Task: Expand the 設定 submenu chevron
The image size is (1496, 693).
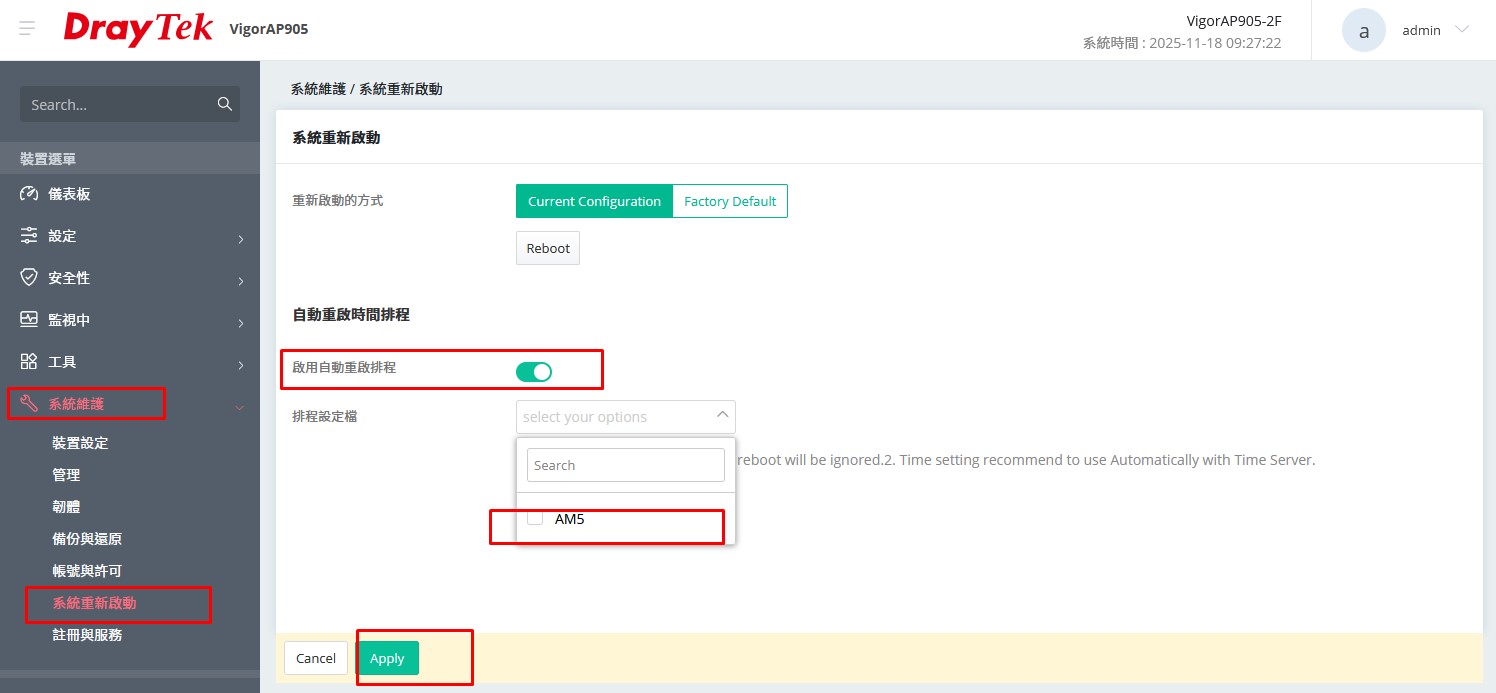Action: click(x=240, y=239)
